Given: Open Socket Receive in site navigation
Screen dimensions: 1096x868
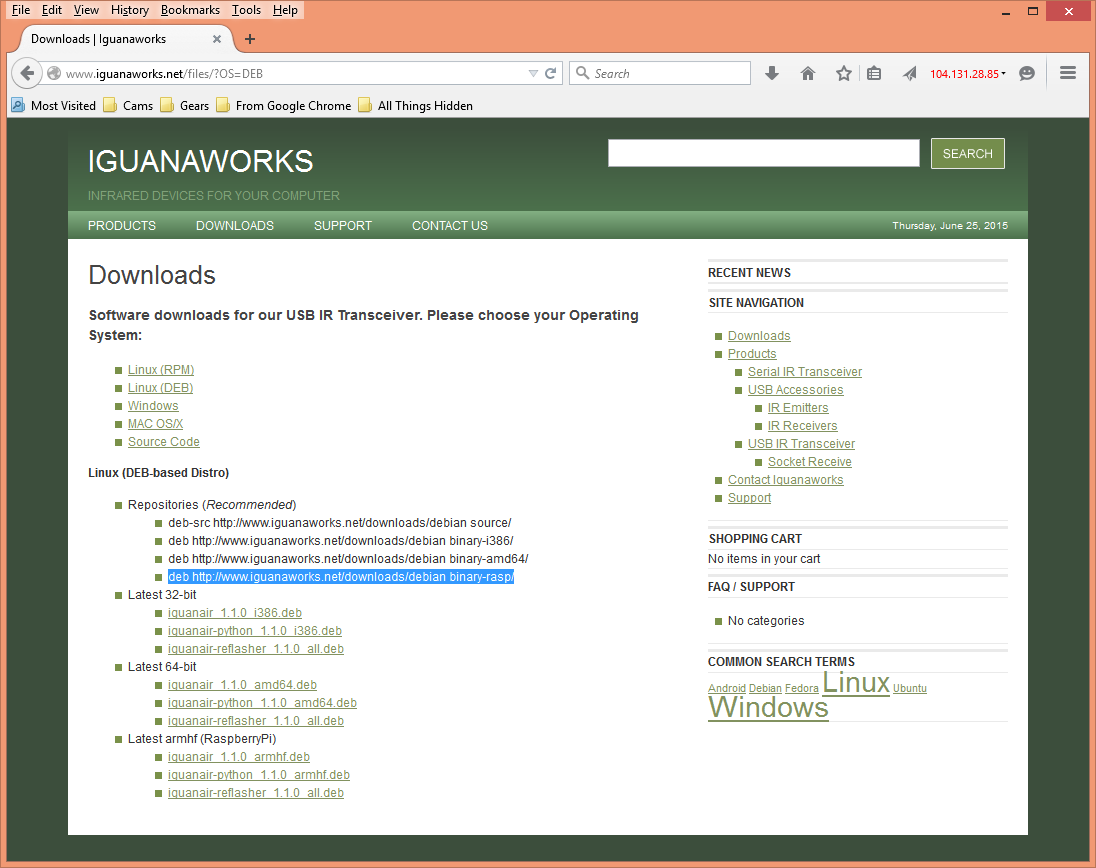Looking at the screenshot, I should click(x=809, y=462).
